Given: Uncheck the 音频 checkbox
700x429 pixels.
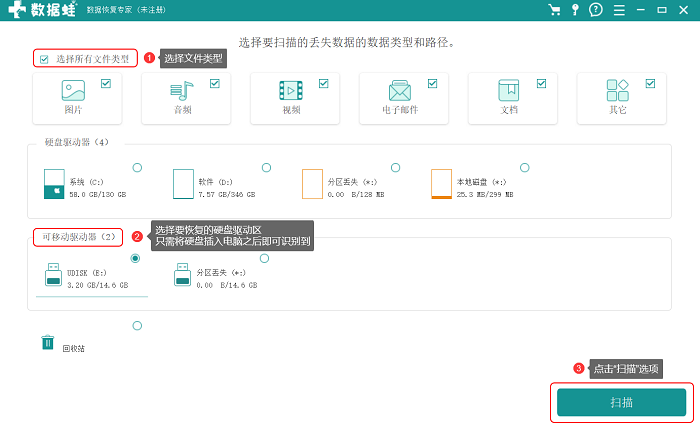Looking at the screenshot, I should (x=215, y=83).
